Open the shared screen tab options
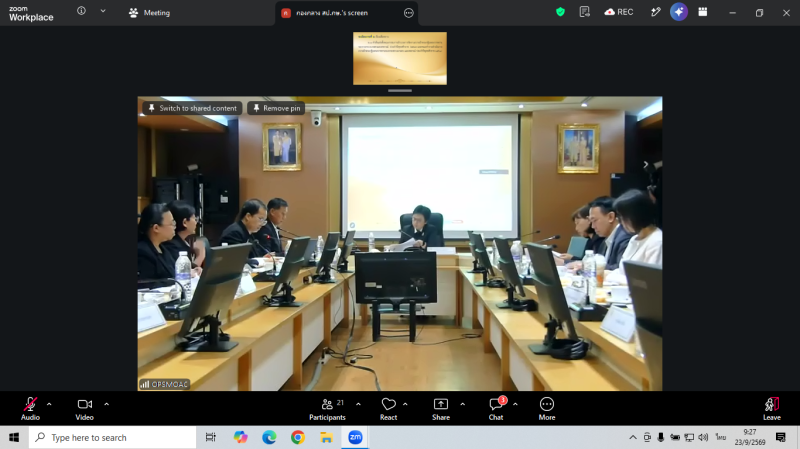 click(x=409, y=13)
